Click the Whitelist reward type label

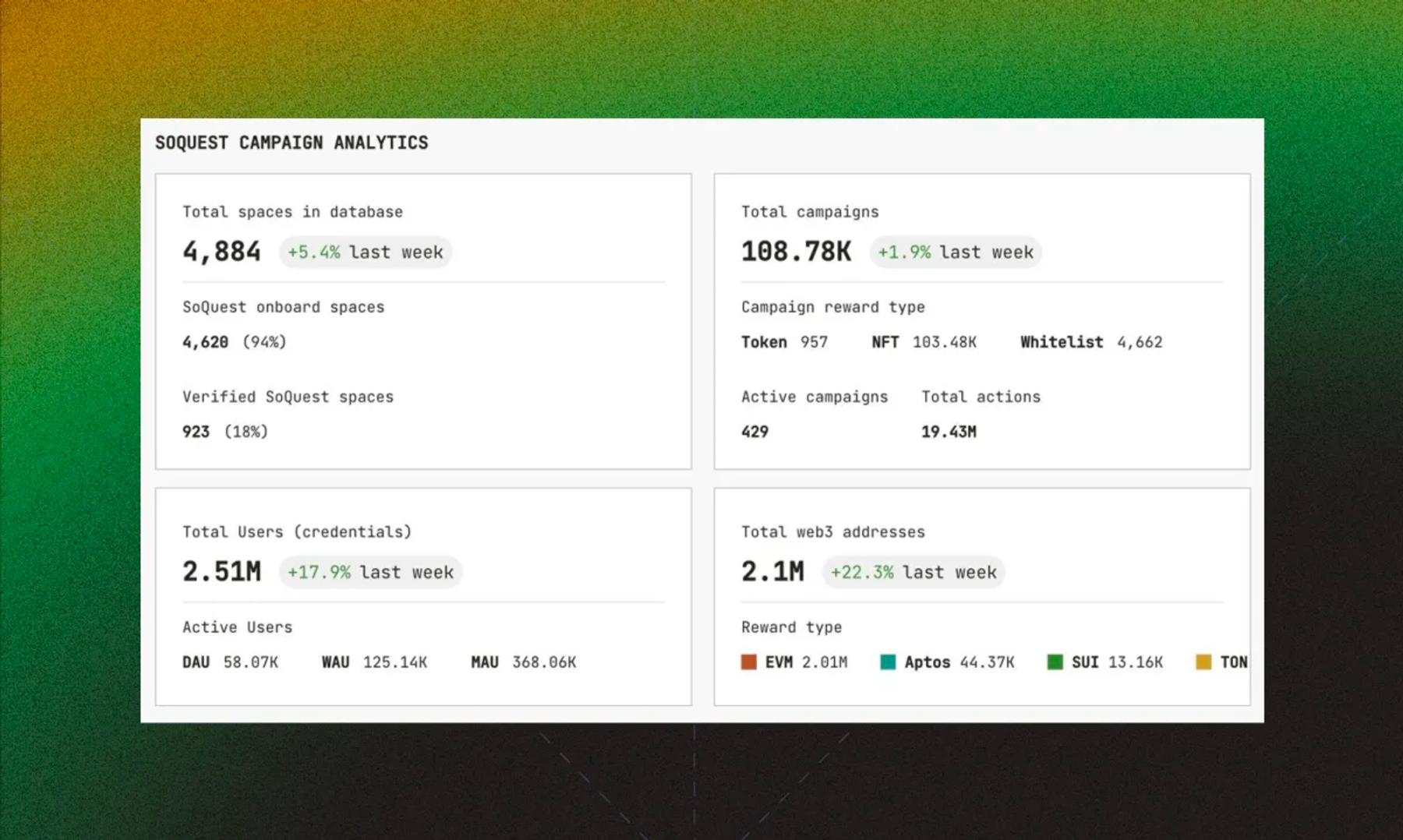pos(1062,342)
